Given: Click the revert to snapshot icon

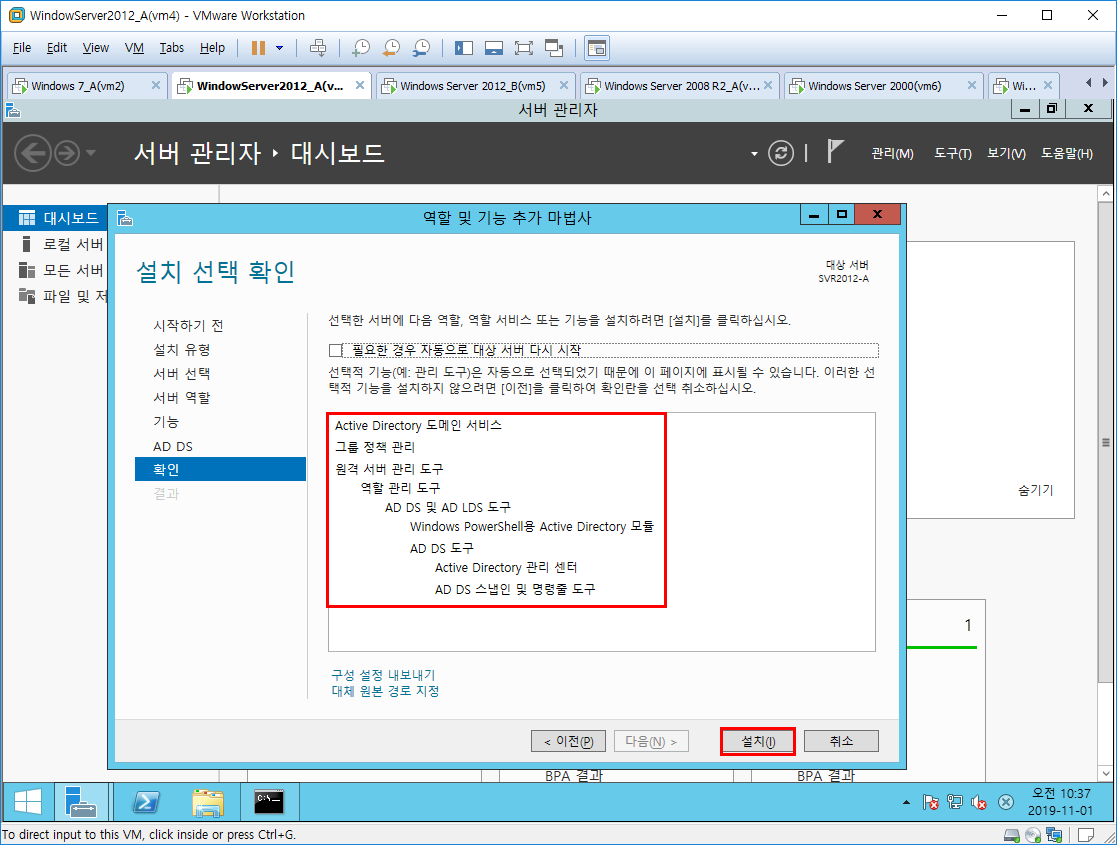Looking at the screenshot, I should [391, 48].
